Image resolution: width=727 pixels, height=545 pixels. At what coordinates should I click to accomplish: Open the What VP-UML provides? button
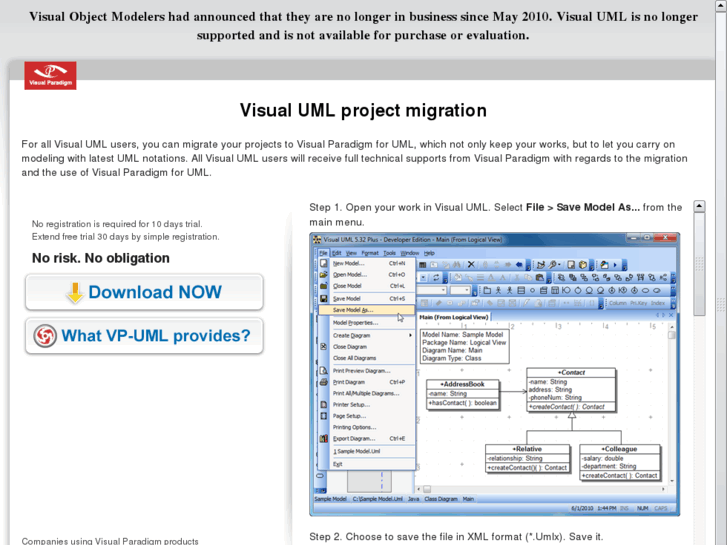pos(144,336)
